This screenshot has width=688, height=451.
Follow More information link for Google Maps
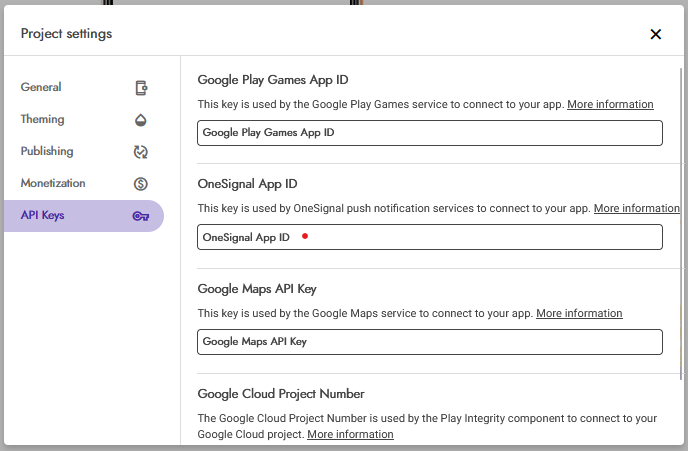pos(579,314)
